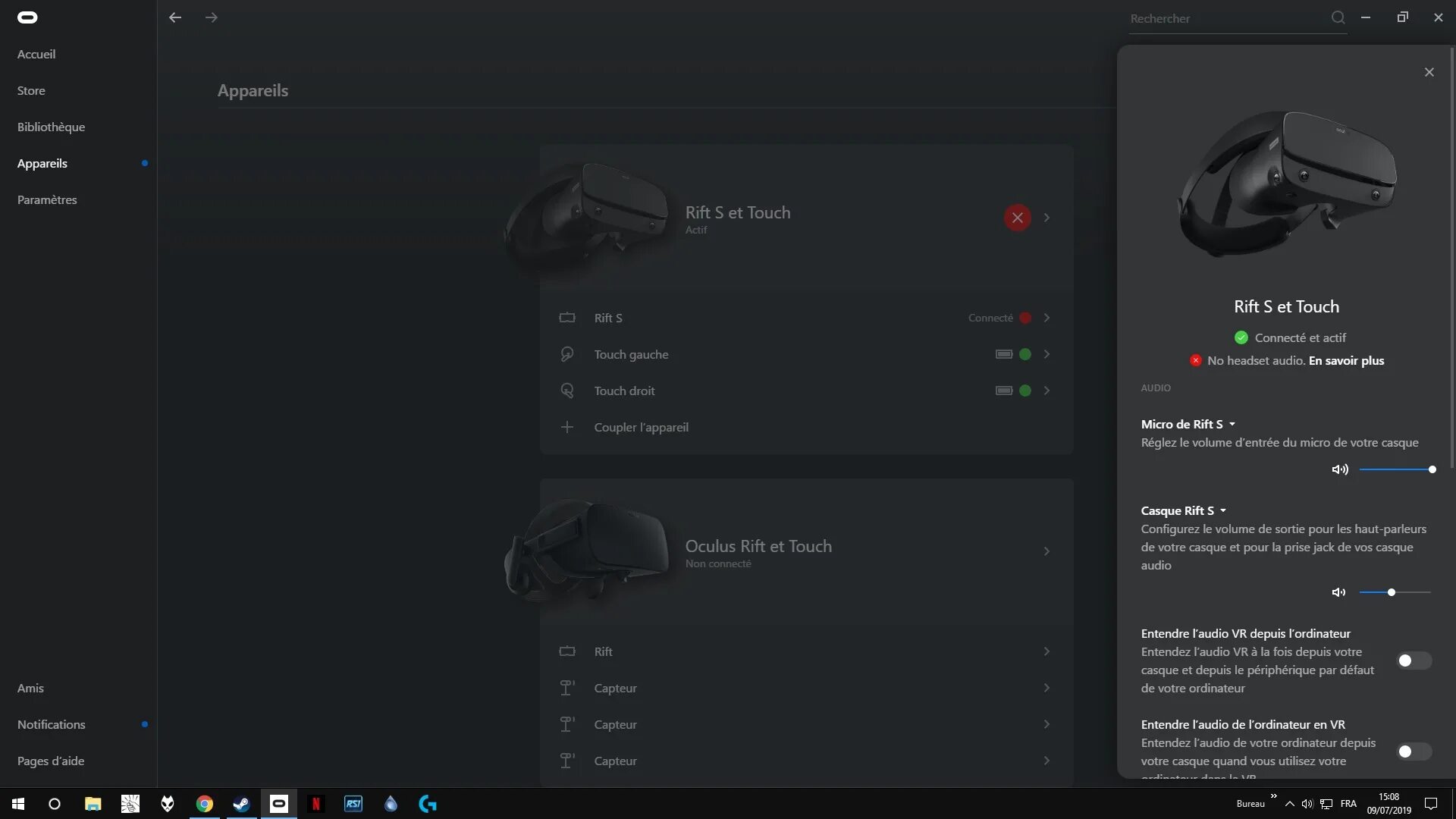The image size is (1456, 819).
Task: Expand the Touch gauche row chevron
Action: 1046,354
